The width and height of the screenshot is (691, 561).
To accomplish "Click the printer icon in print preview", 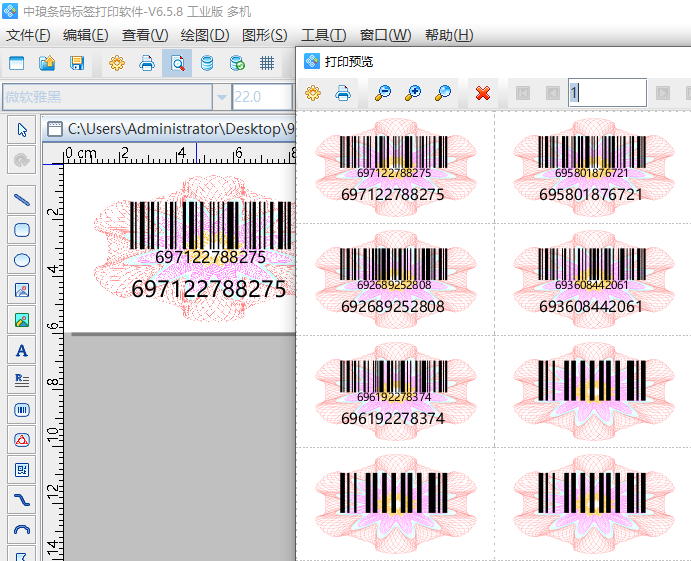I will (342, 93).
